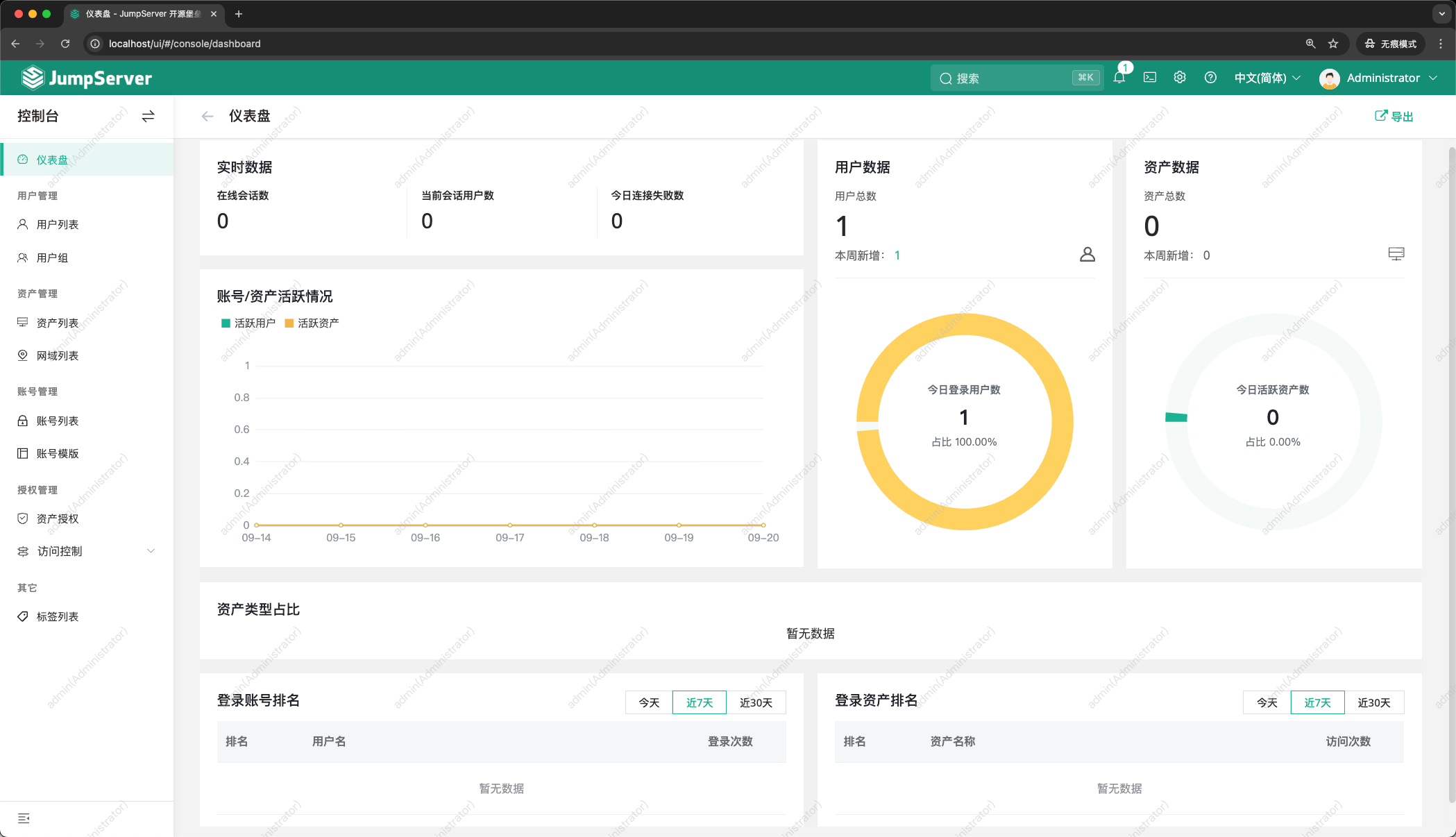This screenshot has width=1456, height=837.
Task: Collapse the sidebar using the arrows icon beside 控制台
Action: point(148,117)
